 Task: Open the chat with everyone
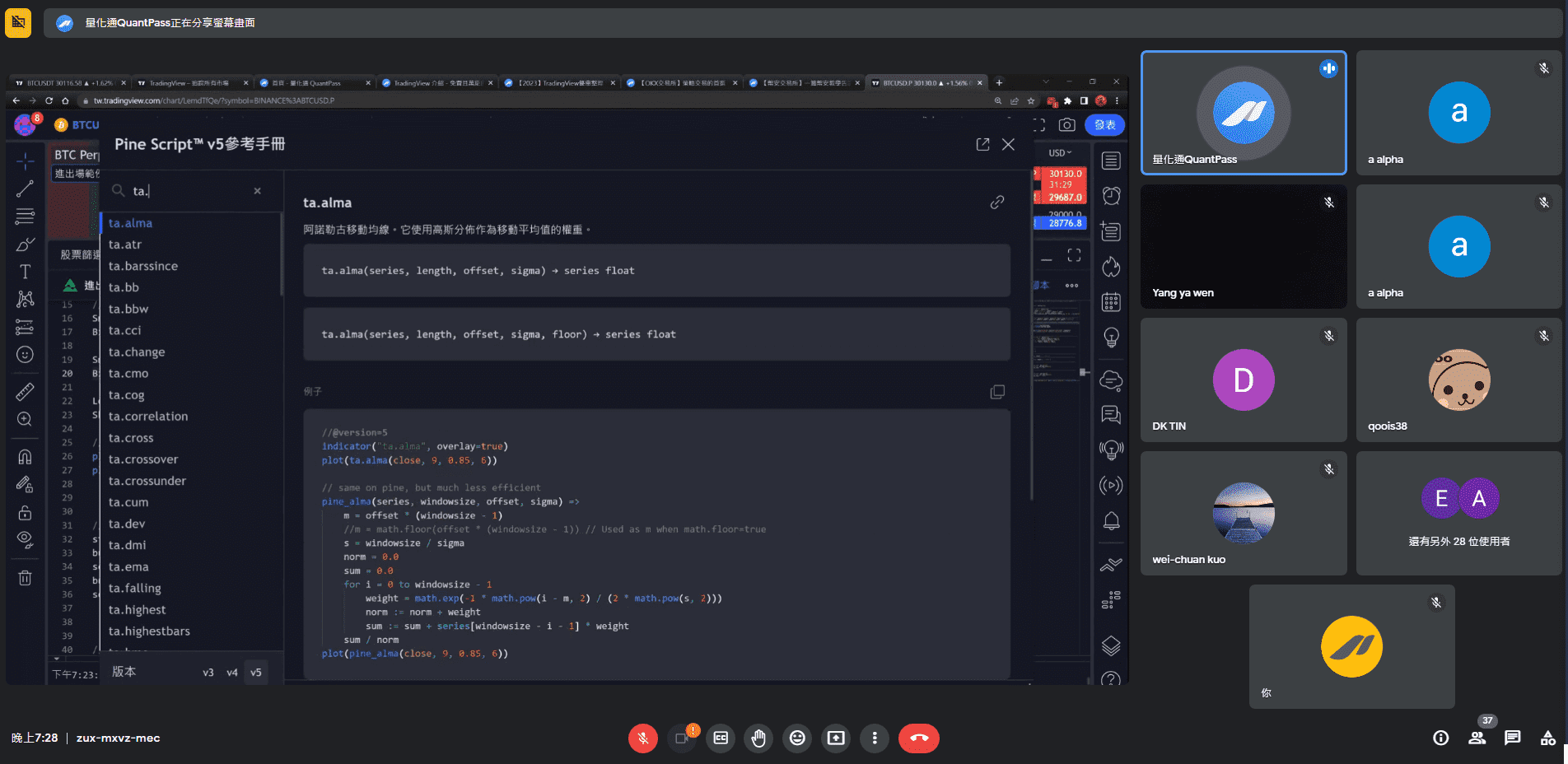pyautogui.click(x=1513, y=738)
